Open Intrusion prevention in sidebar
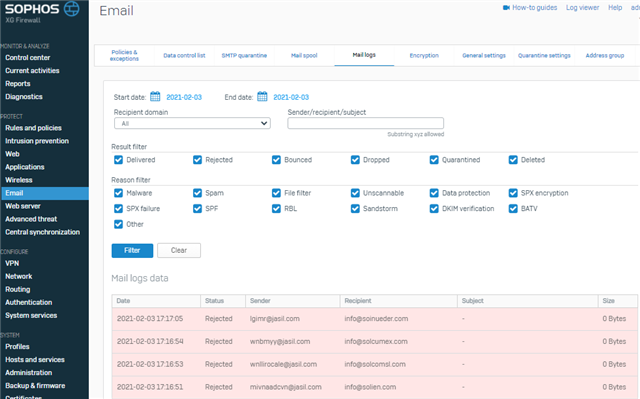640x399 pixels. pos(37,141)
